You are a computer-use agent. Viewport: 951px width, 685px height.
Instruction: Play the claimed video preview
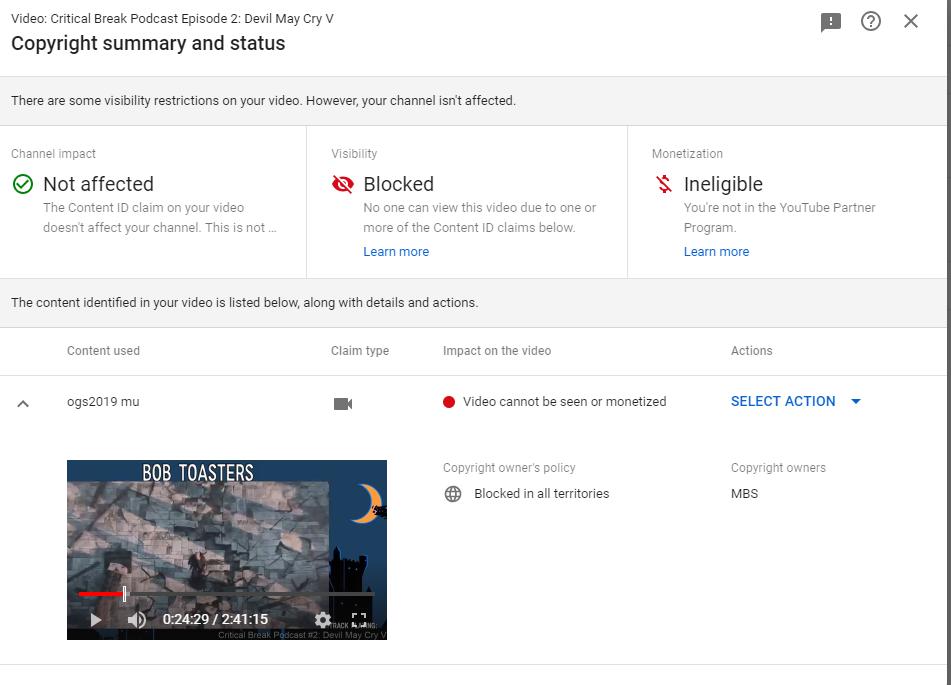tap(95, 619)
